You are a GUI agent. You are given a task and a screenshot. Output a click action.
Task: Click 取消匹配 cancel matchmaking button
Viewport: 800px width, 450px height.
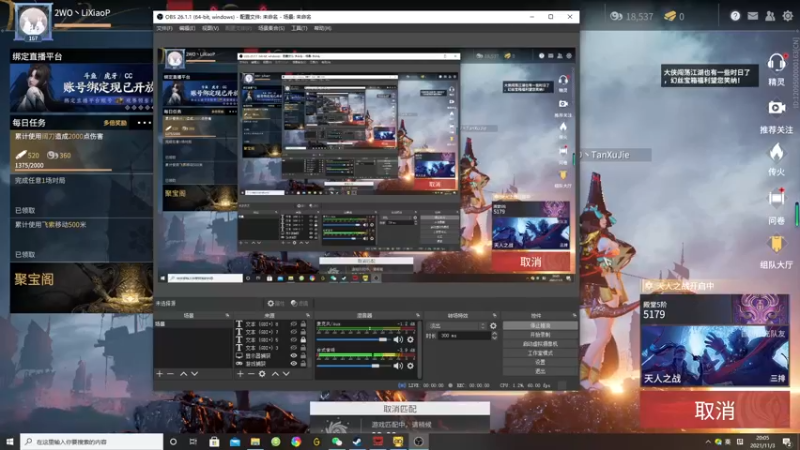[x=400, y=409]
